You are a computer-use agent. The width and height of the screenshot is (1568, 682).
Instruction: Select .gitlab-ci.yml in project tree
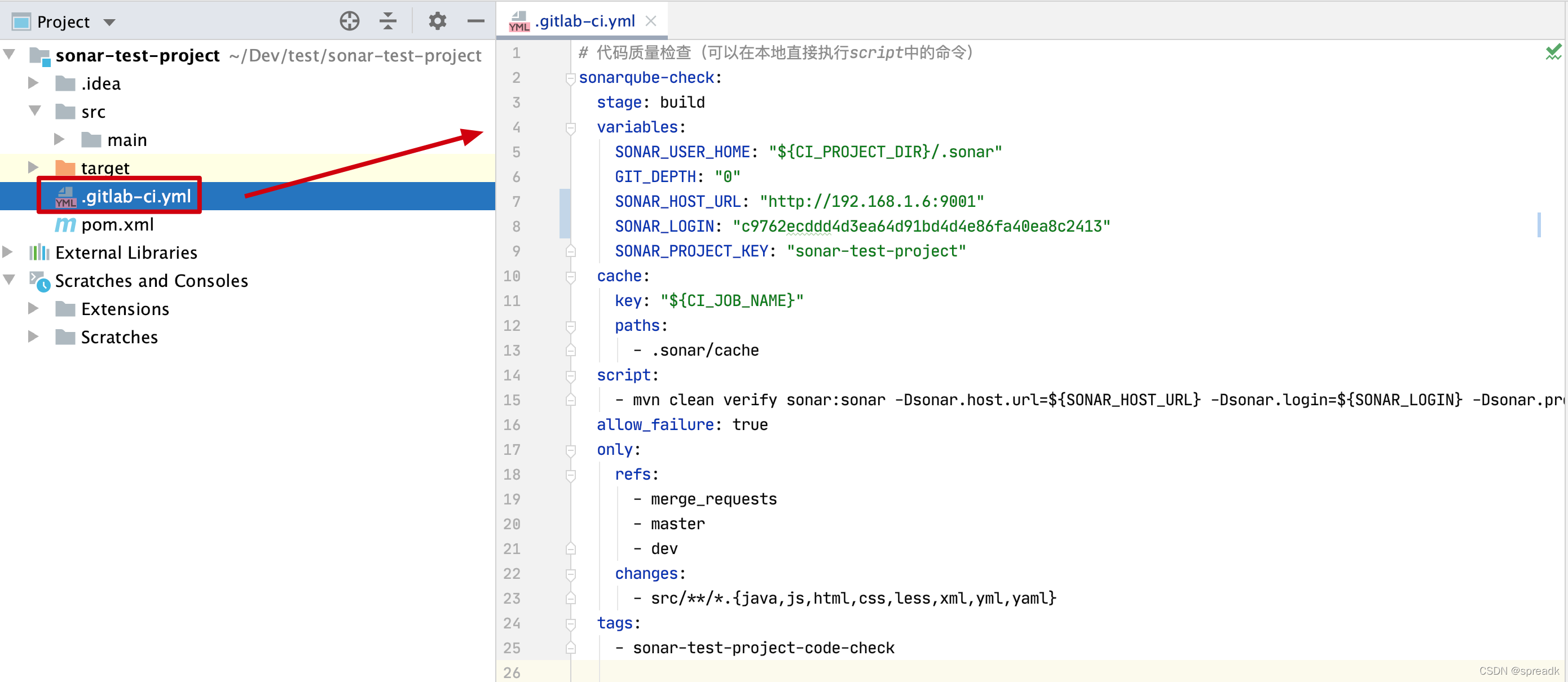click(x=136, y=197)
